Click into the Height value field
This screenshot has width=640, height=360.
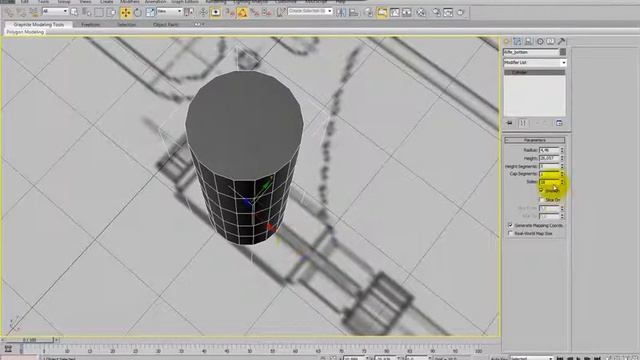pyautogui.click(x=549, y=158)
